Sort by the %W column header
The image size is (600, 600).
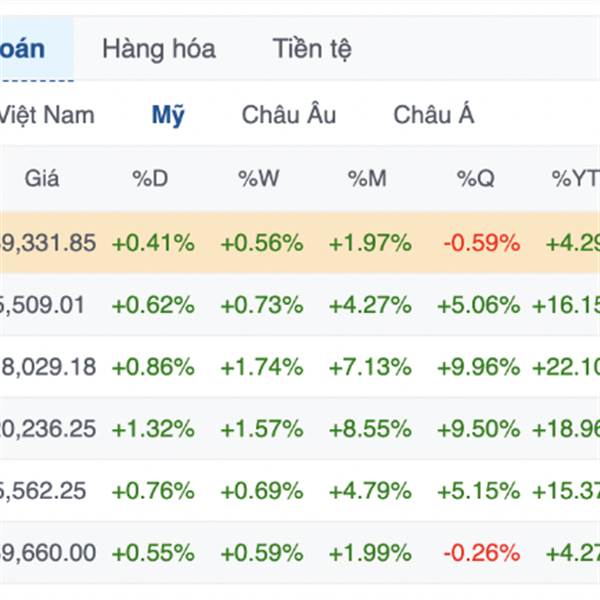point(259,179)
